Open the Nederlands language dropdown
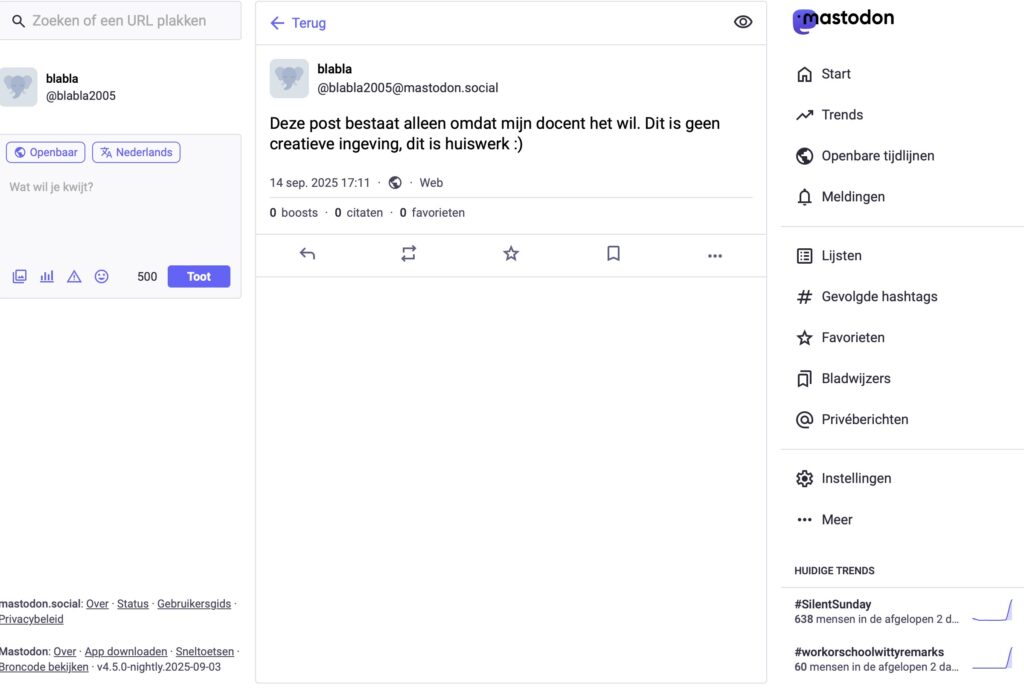 click(x=136, y=152)
